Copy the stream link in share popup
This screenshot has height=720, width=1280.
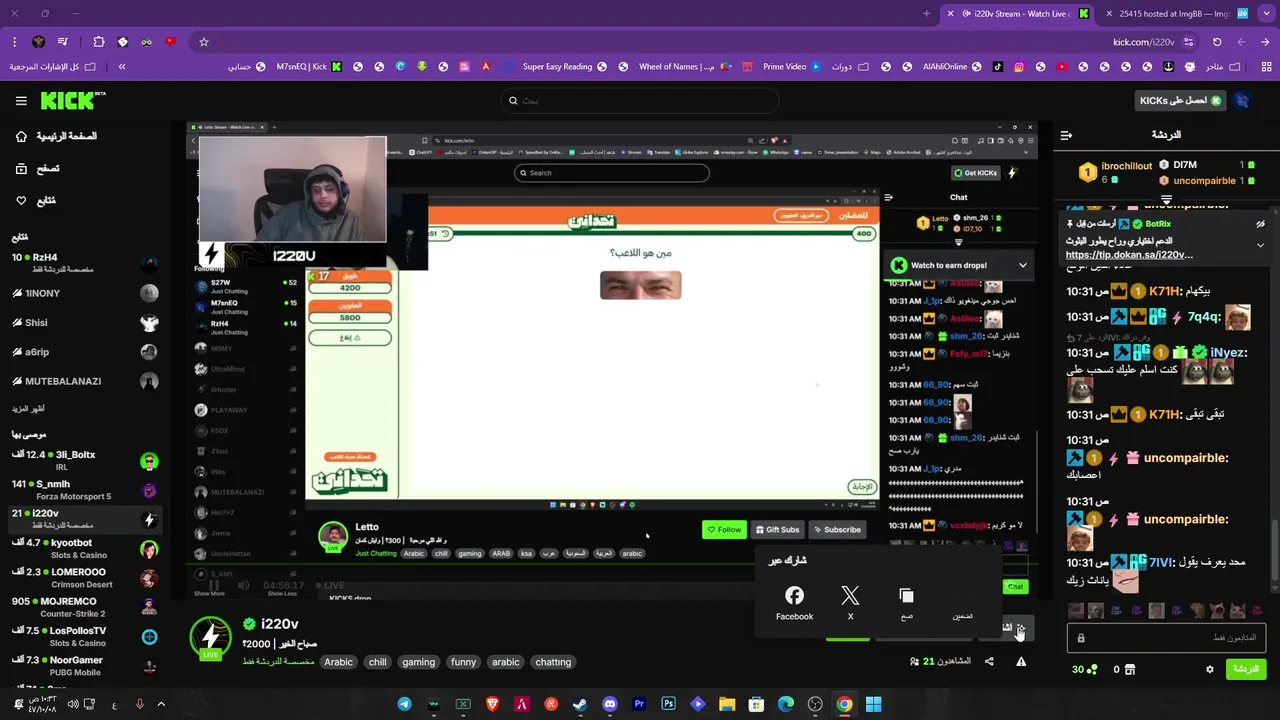point(906,603)
